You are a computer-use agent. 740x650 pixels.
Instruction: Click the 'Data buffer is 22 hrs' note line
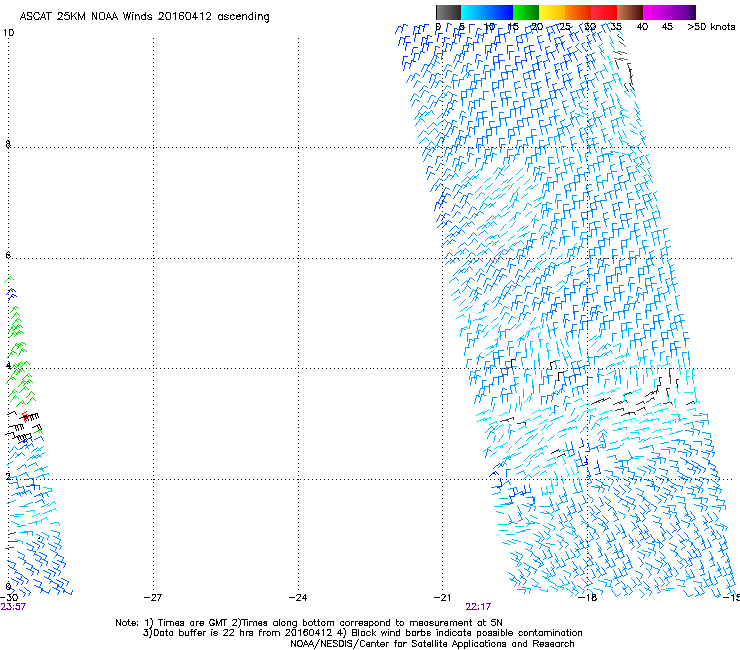362,633
